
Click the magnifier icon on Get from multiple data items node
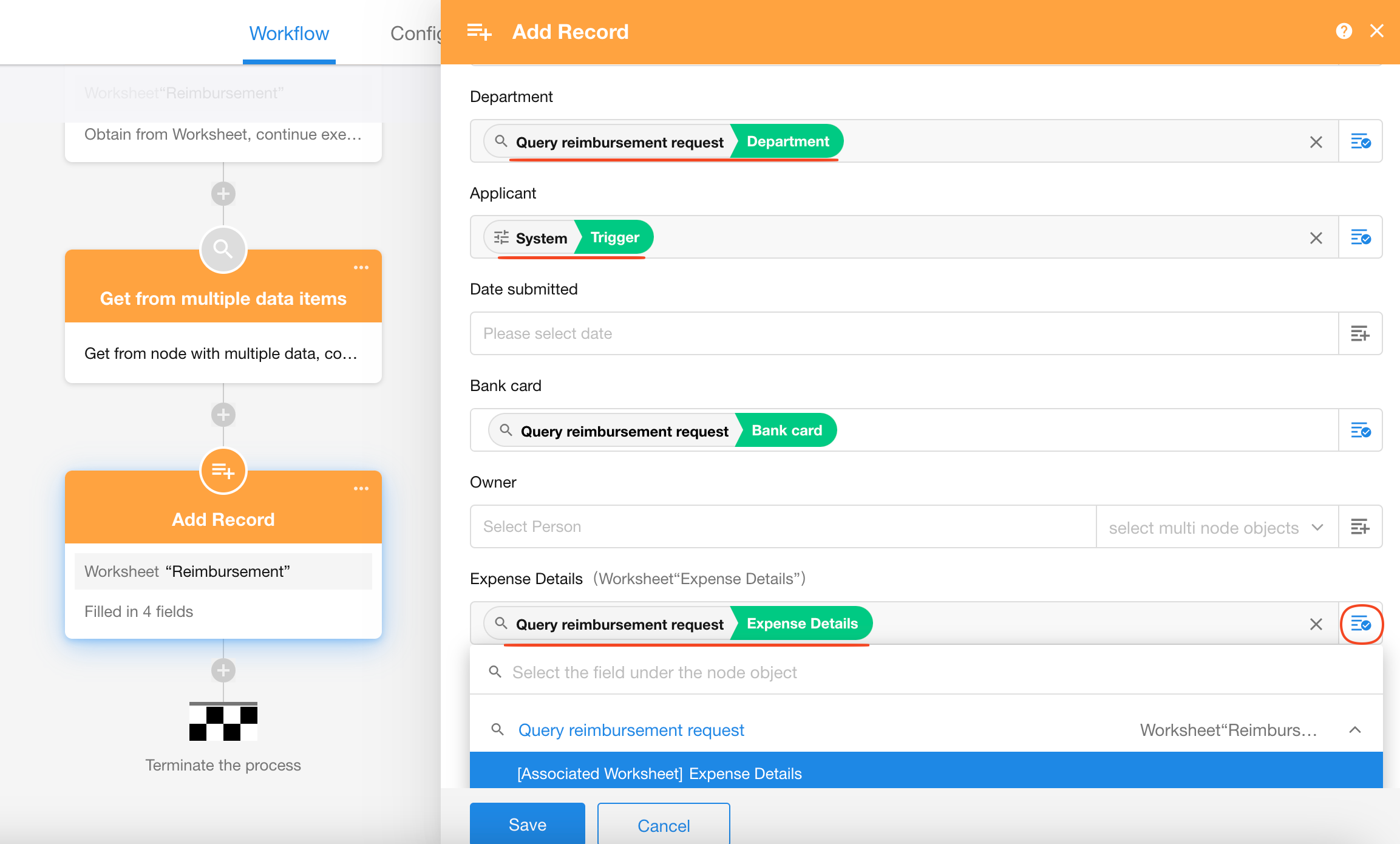tap(223, 249)
